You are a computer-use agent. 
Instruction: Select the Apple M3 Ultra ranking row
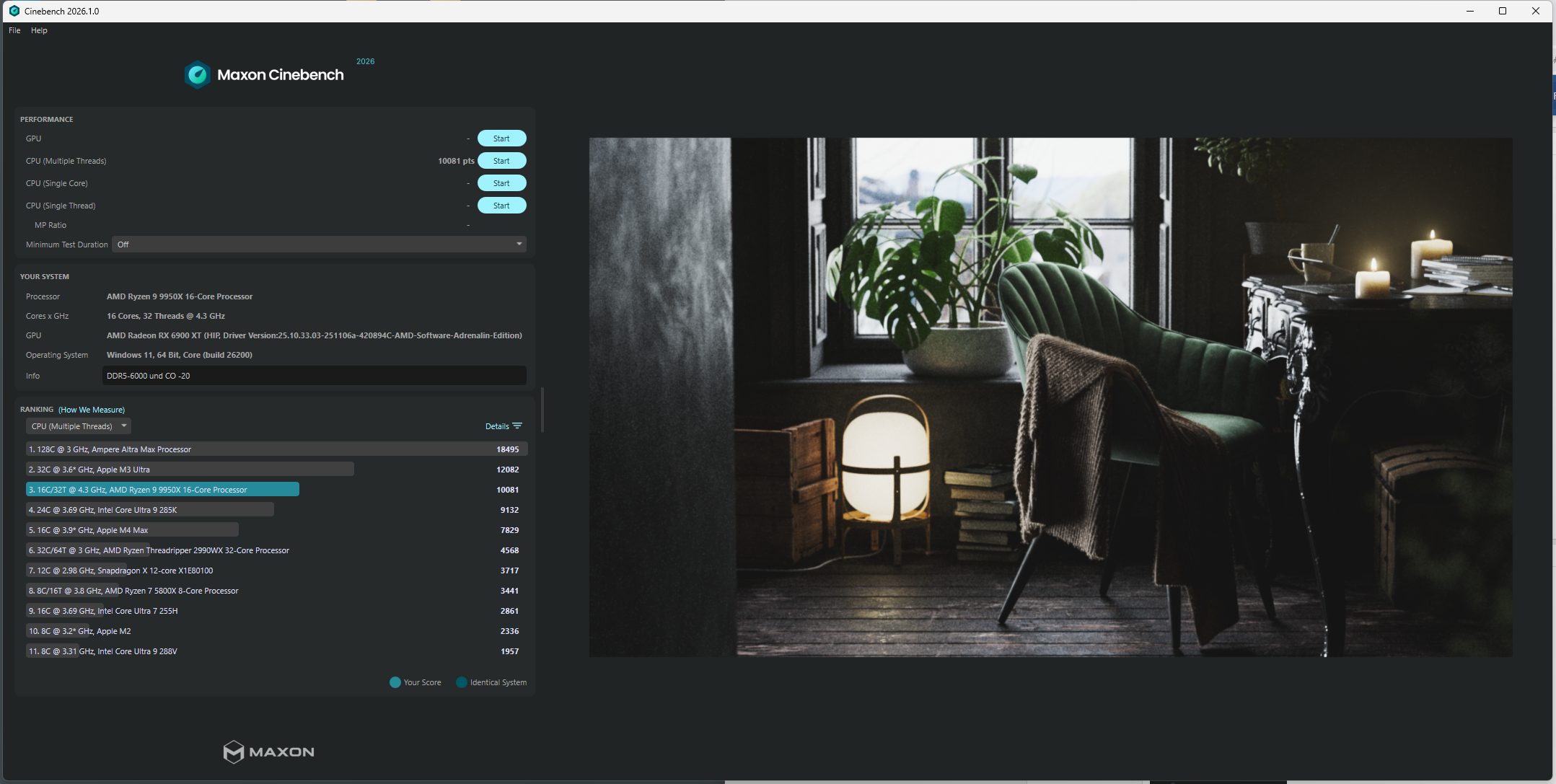[277, 470]
